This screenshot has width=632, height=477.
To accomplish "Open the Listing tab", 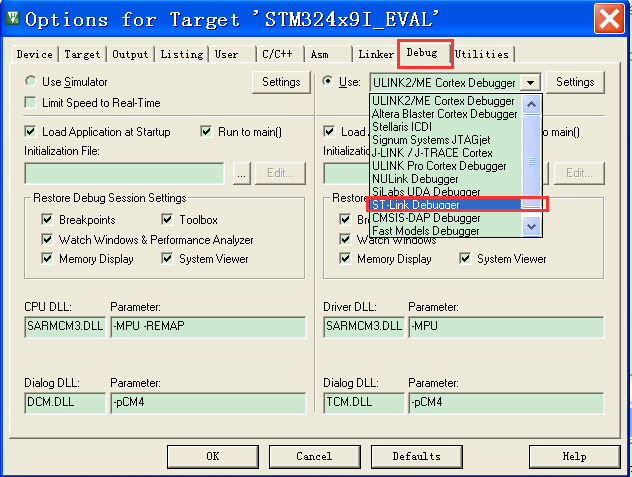I will point(182,54).
